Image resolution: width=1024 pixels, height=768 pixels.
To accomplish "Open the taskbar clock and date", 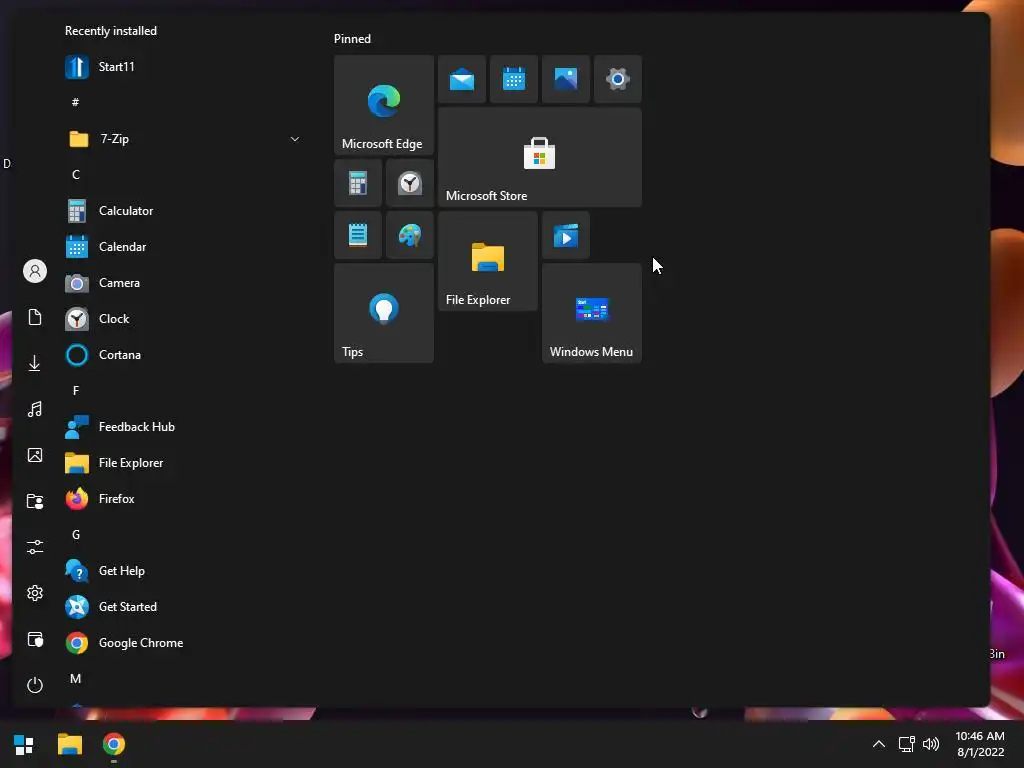I will point(980,744).
